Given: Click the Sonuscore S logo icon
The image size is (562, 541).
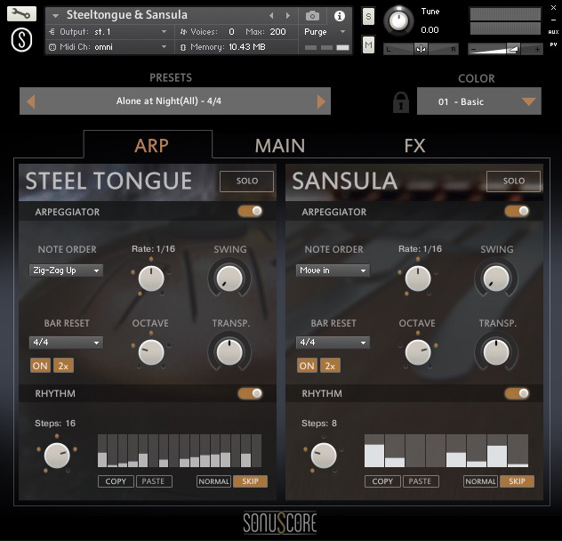Looking at the screenshot, I should point(22,40).
